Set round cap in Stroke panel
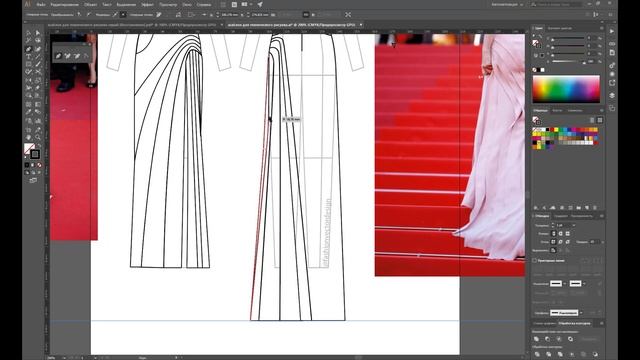Screen dimensions: 640x360 click(x=560, y=233)
